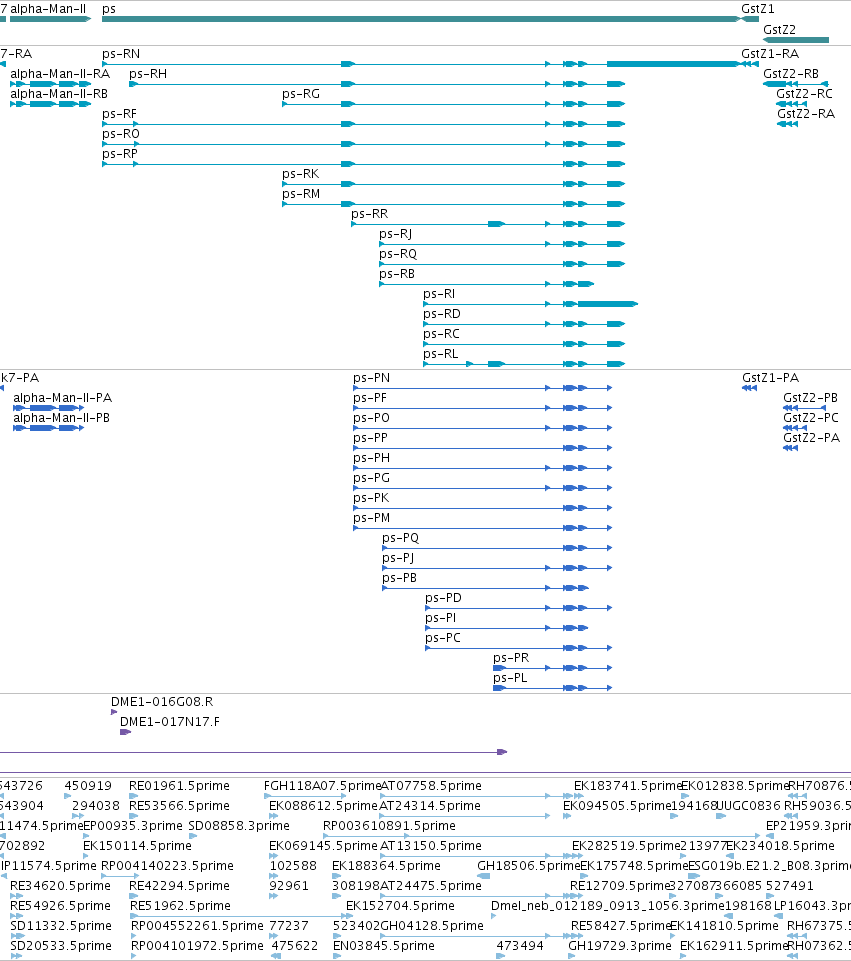851x961 pixels.
Task: Select EST RE01961.5prime
Action: 133,796
